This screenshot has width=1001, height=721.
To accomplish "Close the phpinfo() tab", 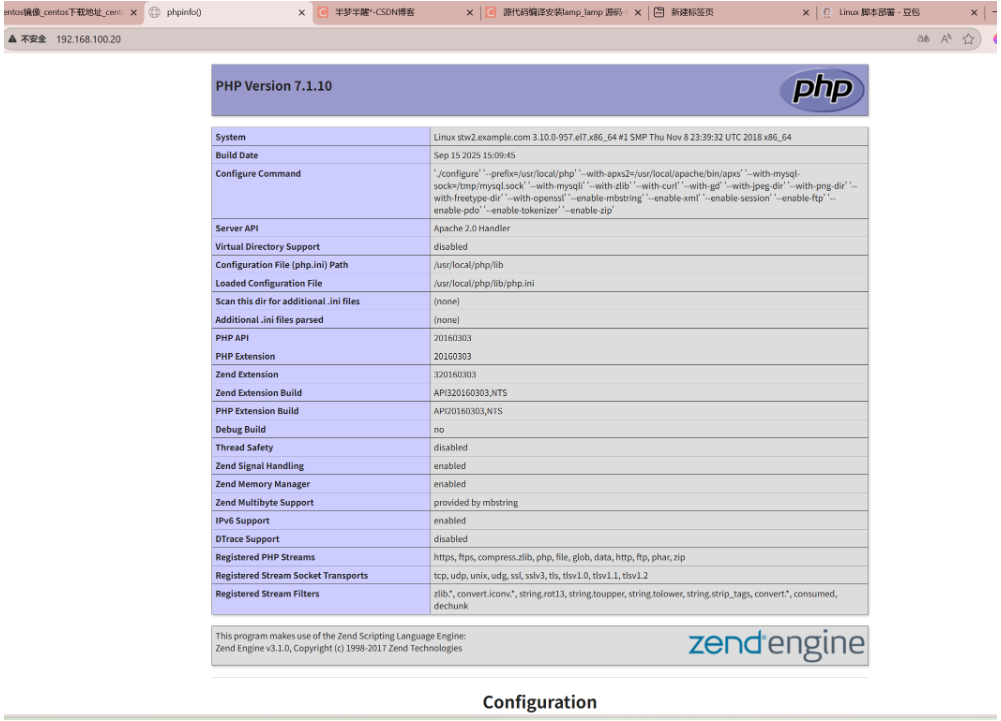I will [301, 13].
